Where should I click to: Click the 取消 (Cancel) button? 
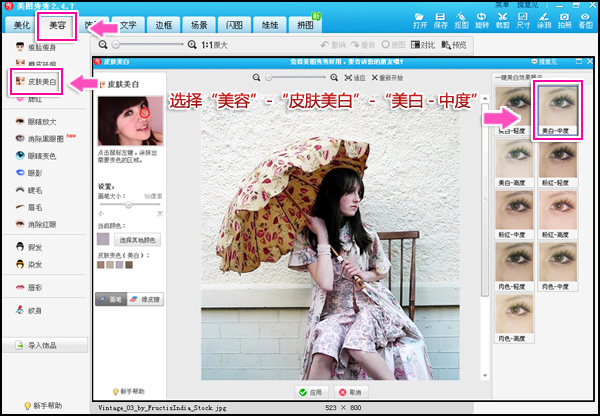(x=351, y=391)
